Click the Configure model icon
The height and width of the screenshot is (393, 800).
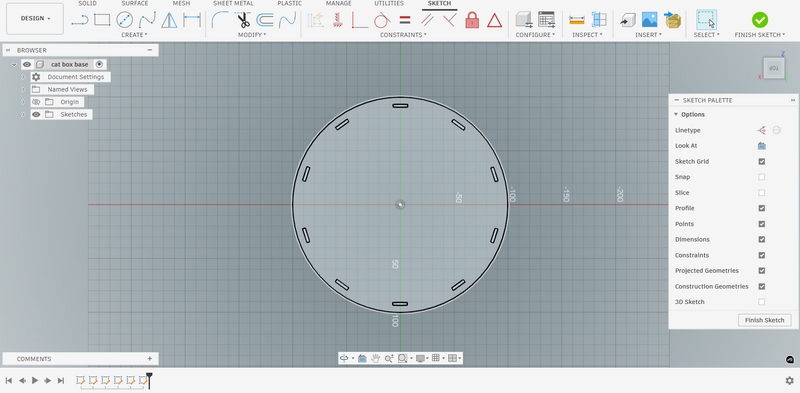[523, 20]
